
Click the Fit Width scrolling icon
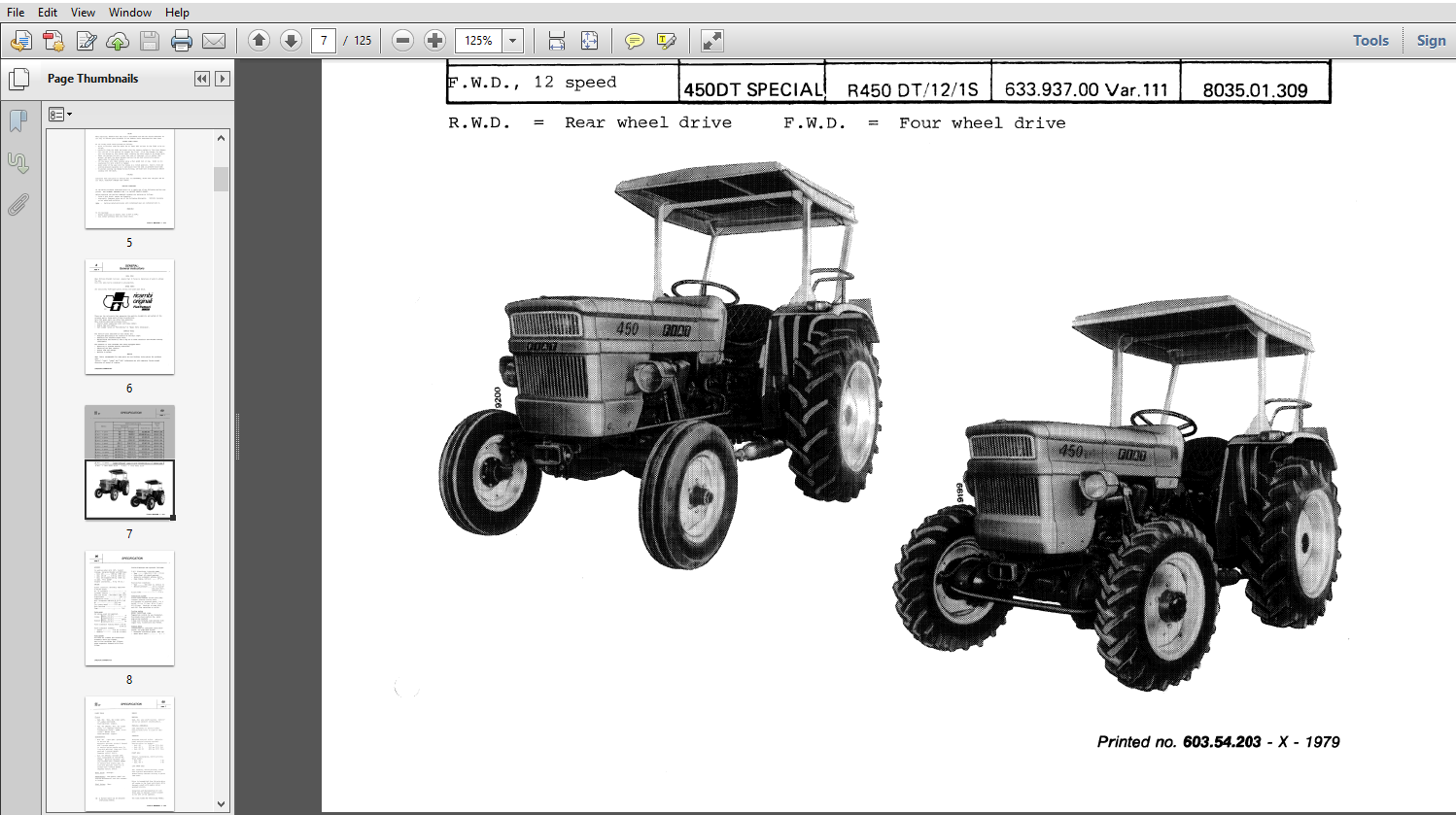pyautogui.click(x=556, y=41)
